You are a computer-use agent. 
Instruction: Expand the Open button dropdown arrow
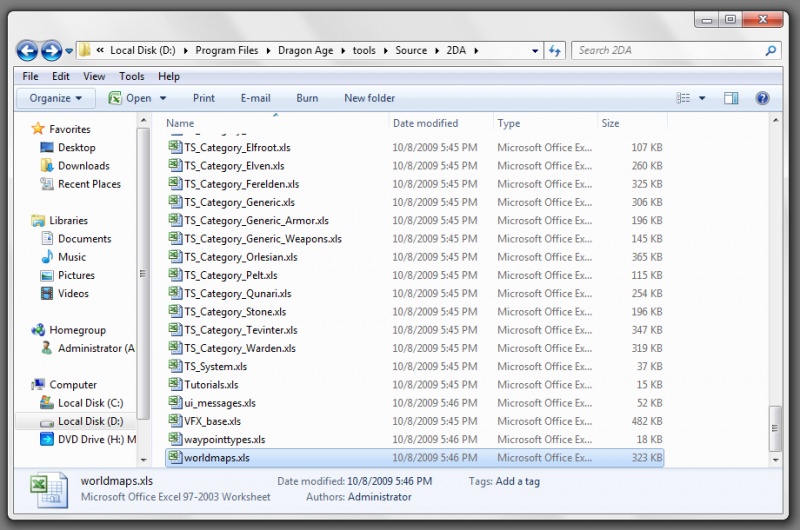(163, 98)
